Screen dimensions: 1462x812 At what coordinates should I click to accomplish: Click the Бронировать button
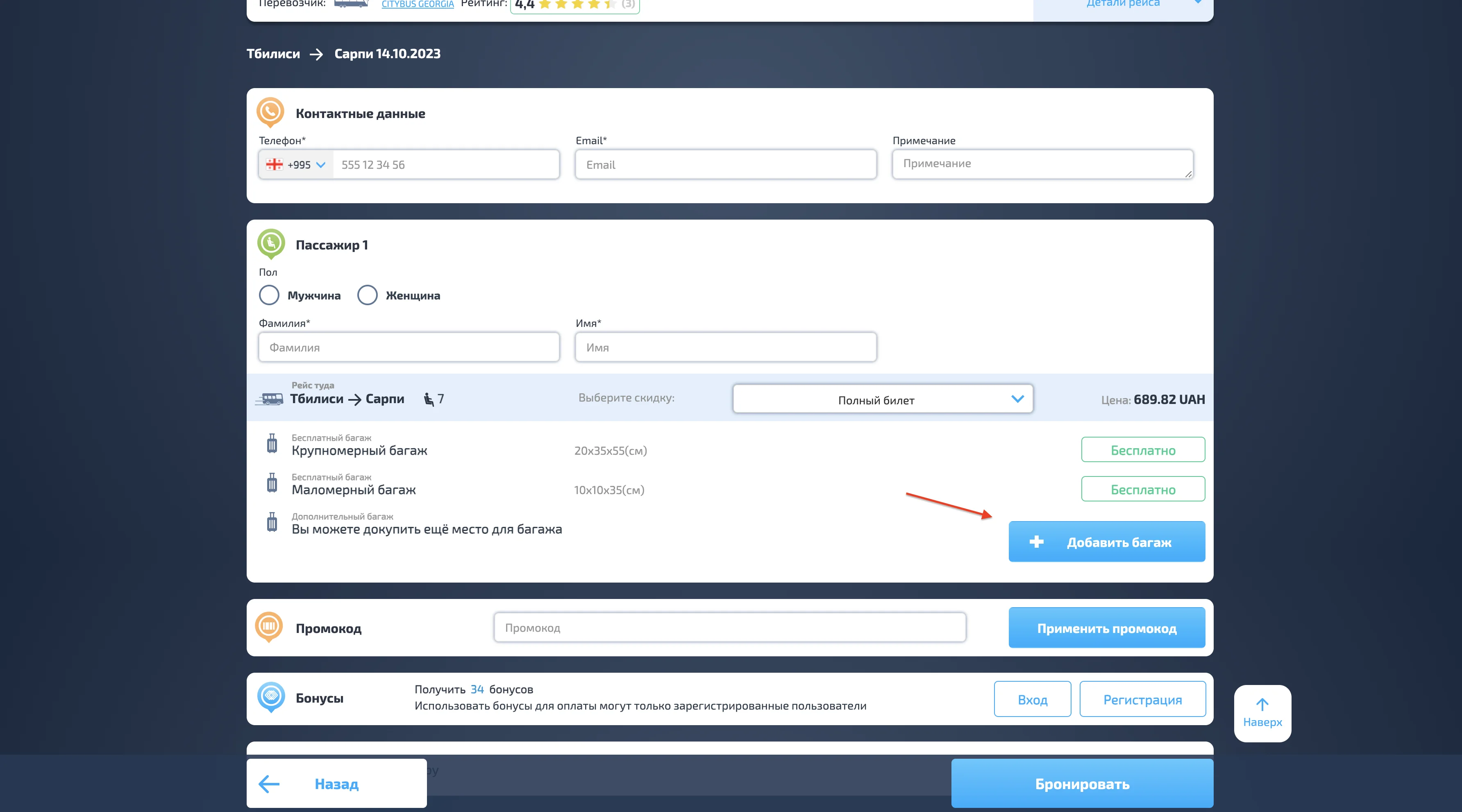coord(1082,784)
